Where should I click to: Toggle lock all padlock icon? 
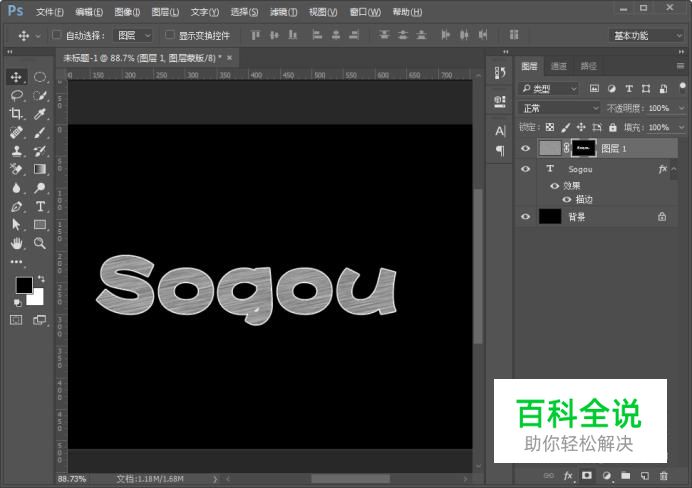tap(613, 128)
